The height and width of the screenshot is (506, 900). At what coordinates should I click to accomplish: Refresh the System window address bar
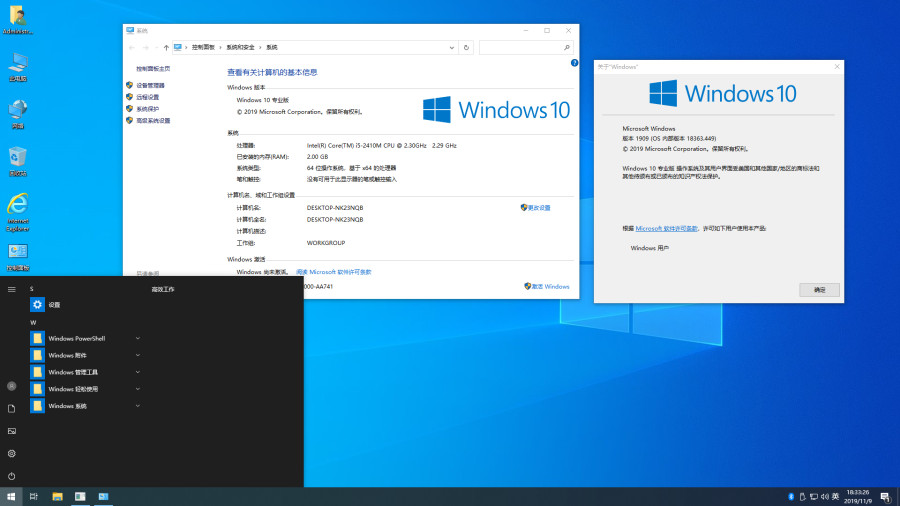click(x=466, y=48)
